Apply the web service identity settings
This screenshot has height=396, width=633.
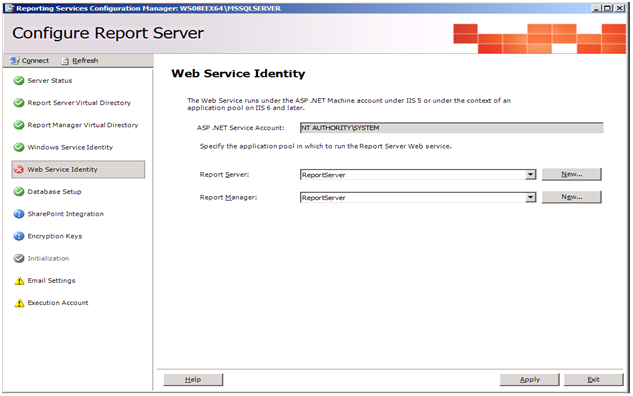[x=529, y=379]
